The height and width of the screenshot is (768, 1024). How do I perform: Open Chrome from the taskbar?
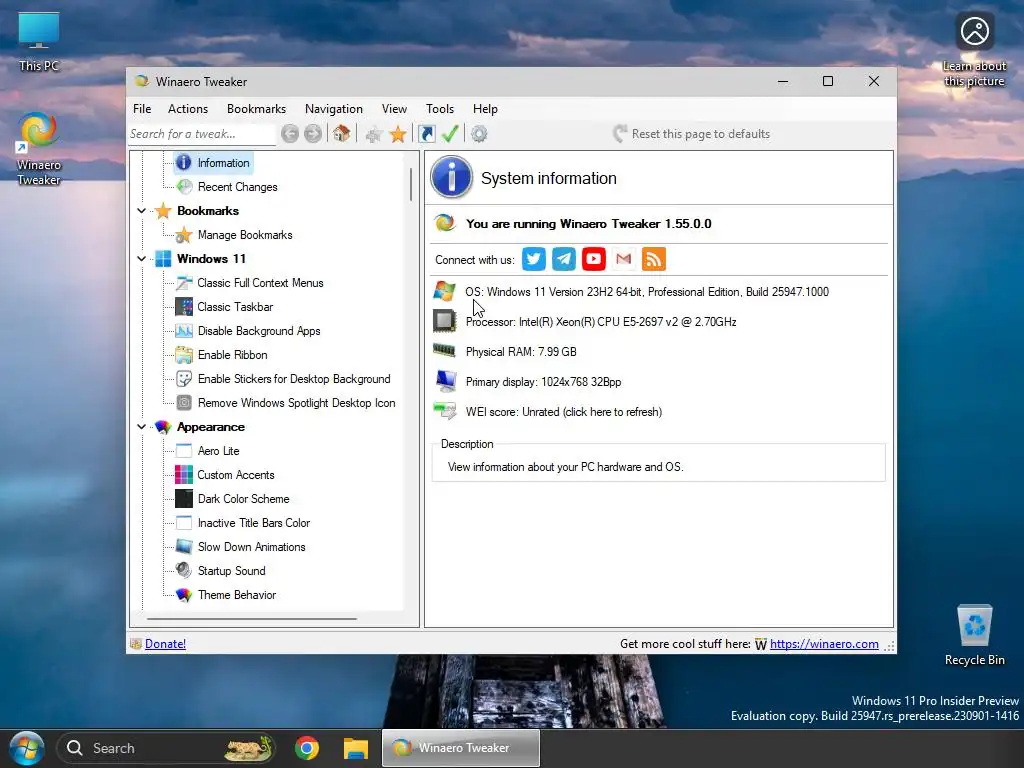point(307,748)
